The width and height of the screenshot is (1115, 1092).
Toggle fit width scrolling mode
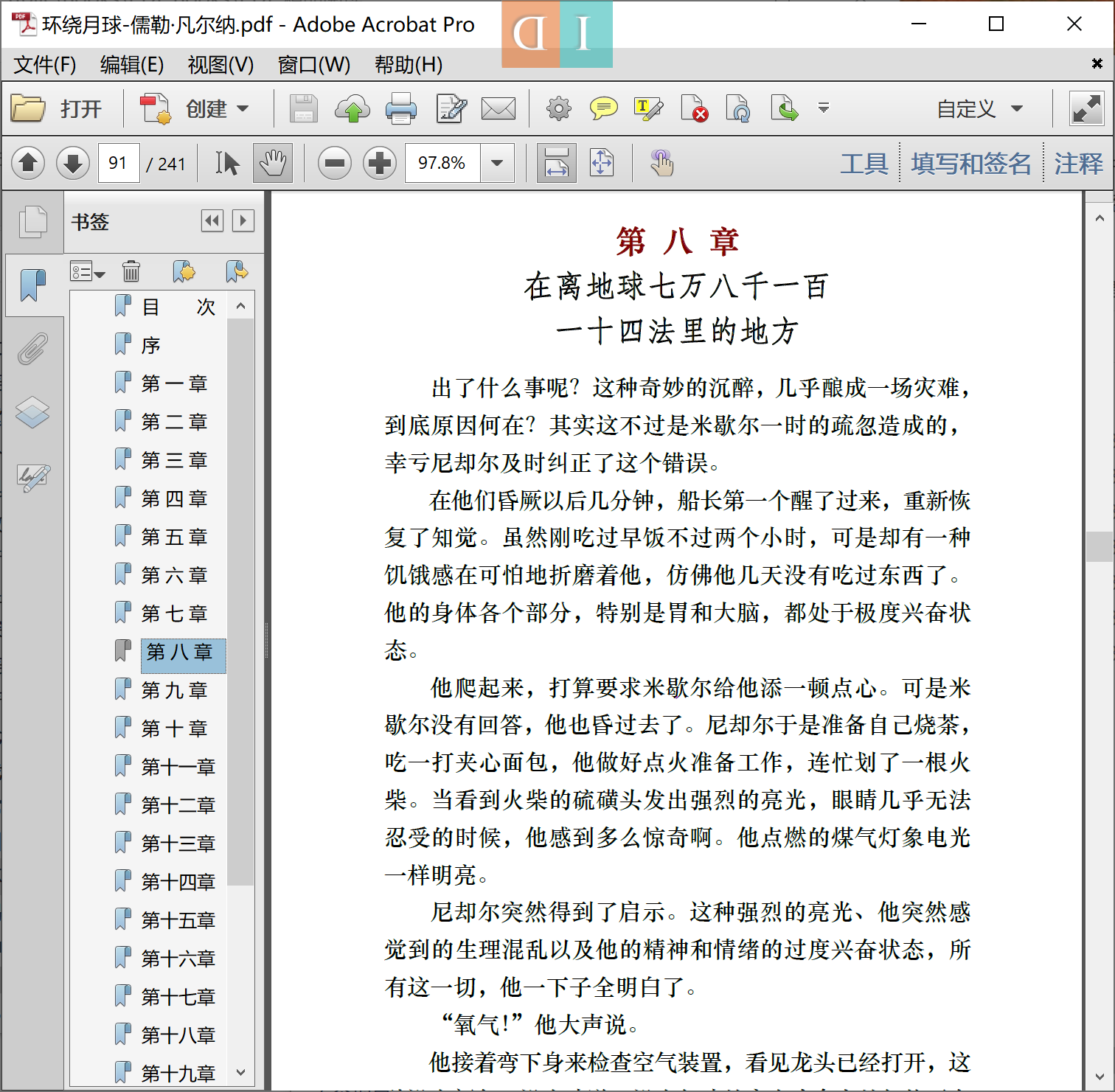point(557,163)
